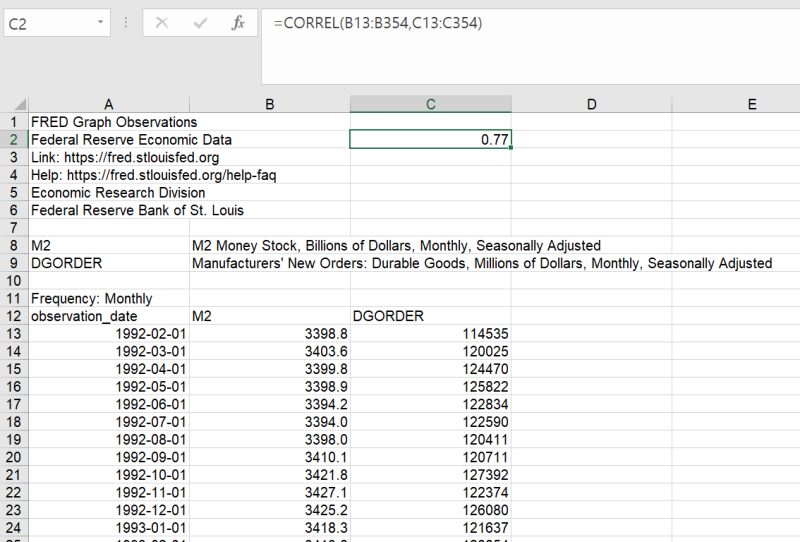Select row 24 header
800x542 pixels.
coord(14,528)
